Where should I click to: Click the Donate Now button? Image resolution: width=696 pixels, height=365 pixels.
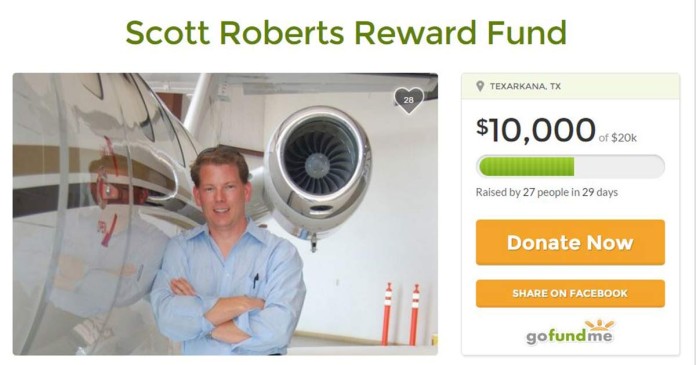[570, 242]
